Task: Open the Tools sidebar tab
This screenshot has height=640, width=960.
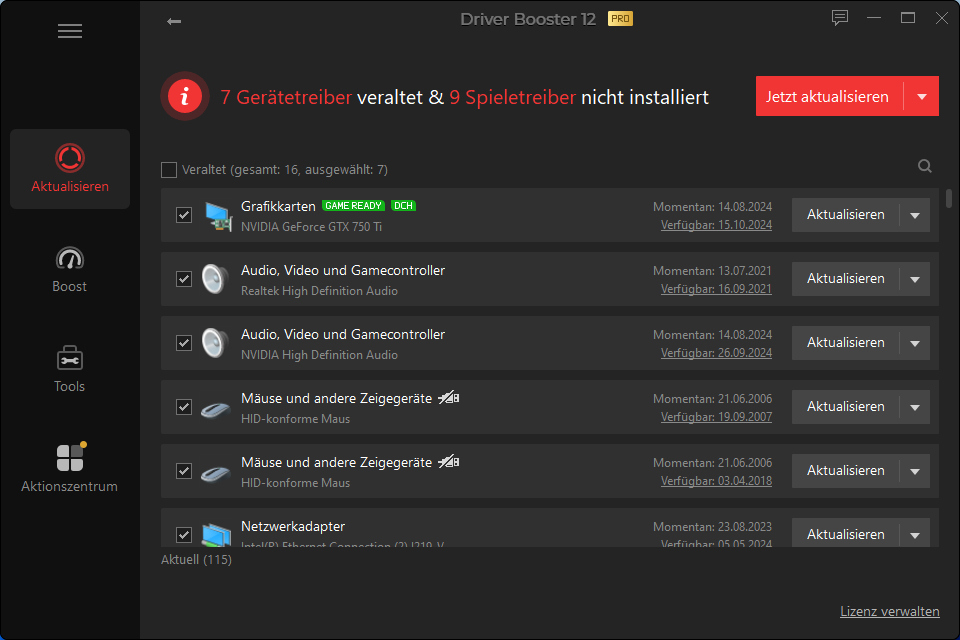Action: [x=70, y=369]
